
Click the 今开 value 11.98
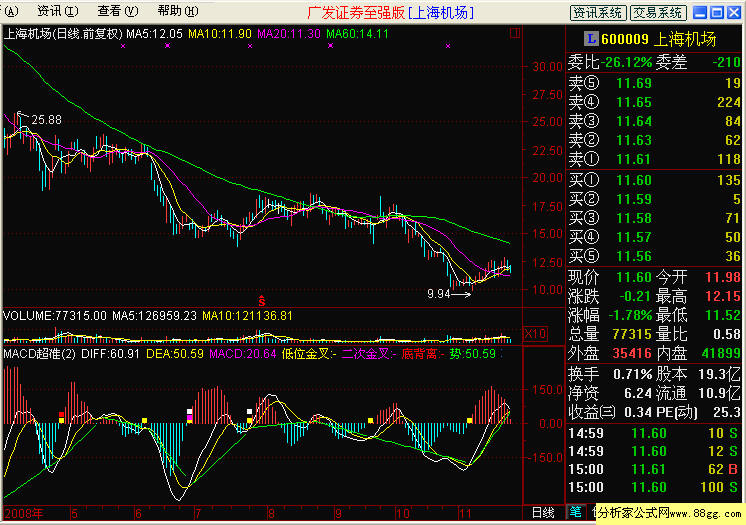tap(723, 277)
